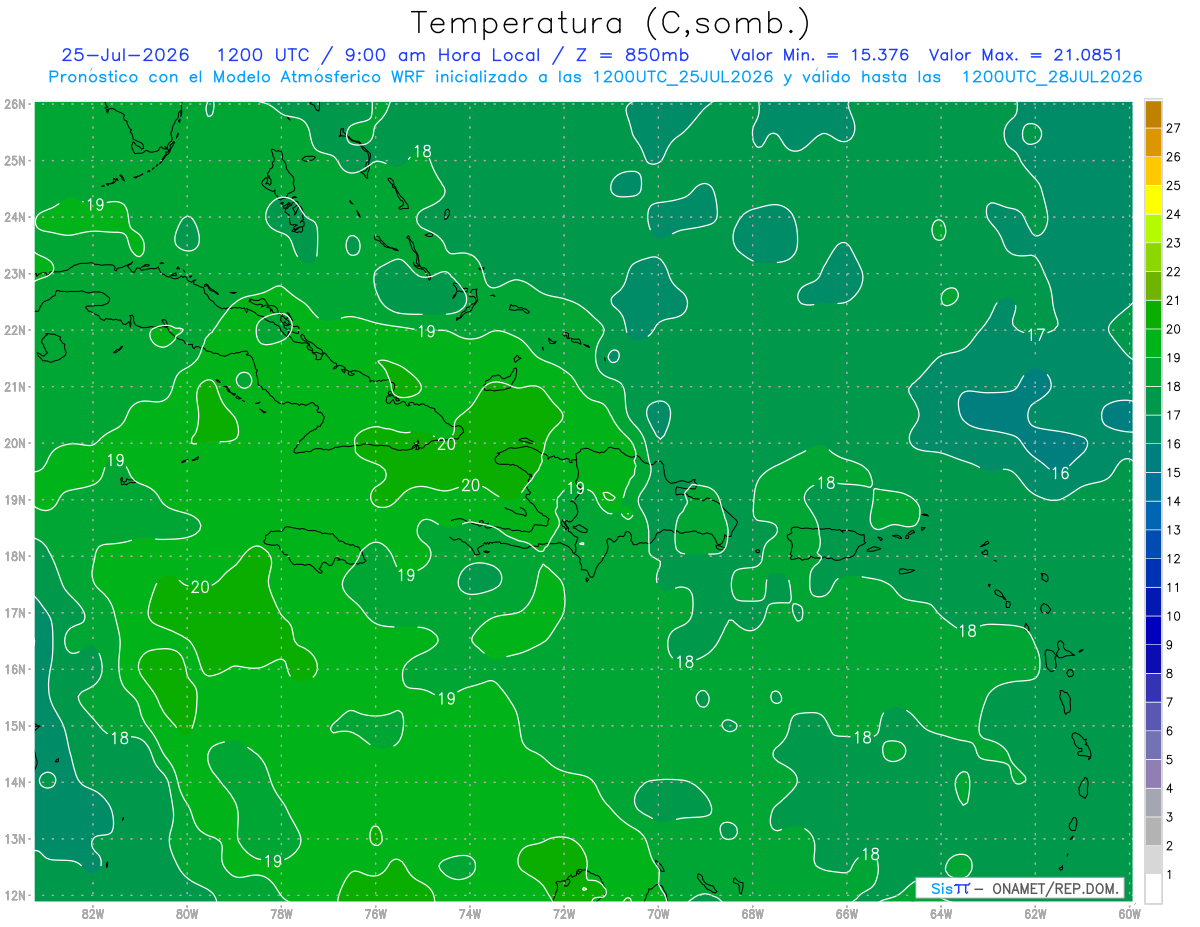This screenshot has width=1200, height=927.
Task: Click the latitude axis label '19N'
Action: 15,499
